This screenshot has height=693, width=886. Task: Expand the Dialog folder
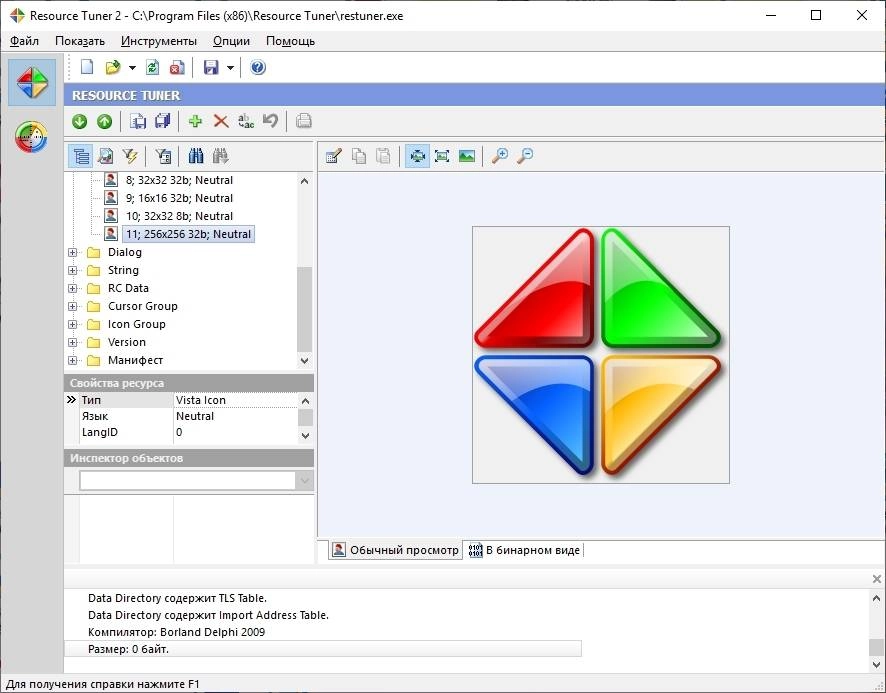pyautogui.click(x=72, y=252)
